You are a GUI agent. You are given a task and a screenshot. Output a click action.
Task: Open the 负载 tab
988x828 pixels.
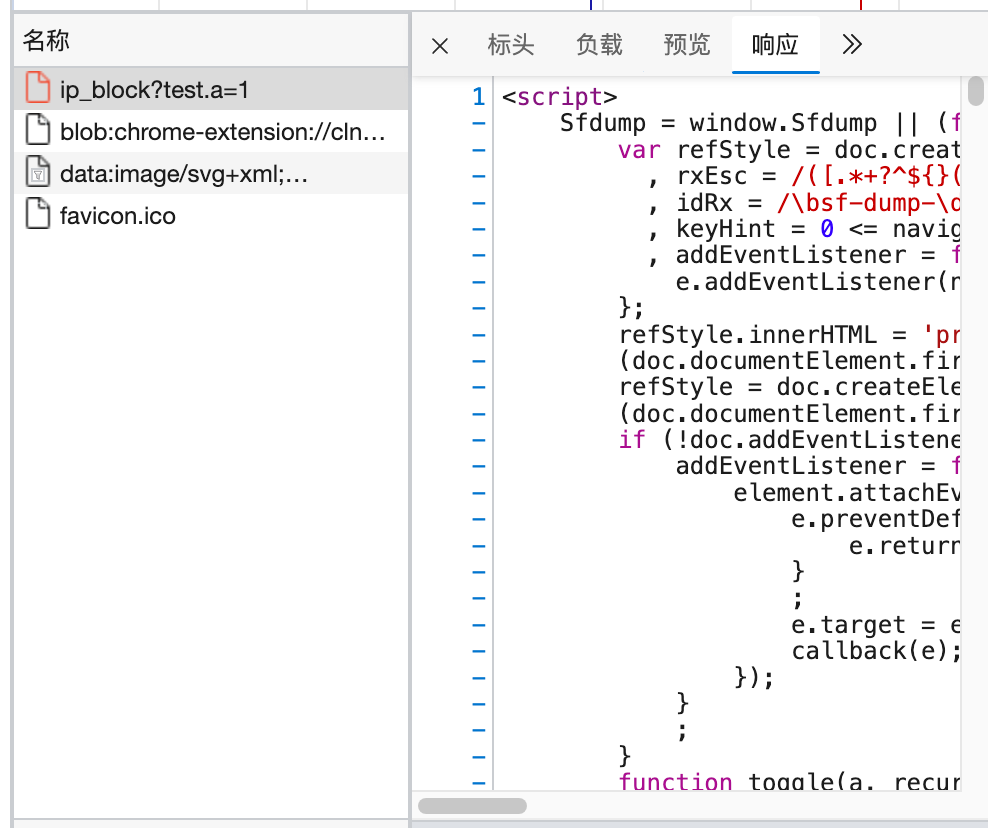tap(599, 45)
